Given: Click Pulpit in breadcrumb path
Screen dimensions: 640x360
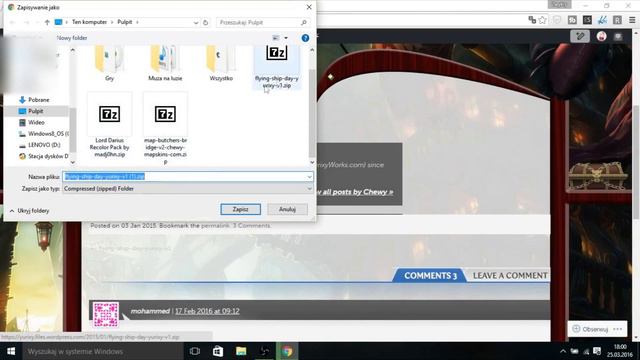Looking at the screenshot, I should click(x=124, y=22).
